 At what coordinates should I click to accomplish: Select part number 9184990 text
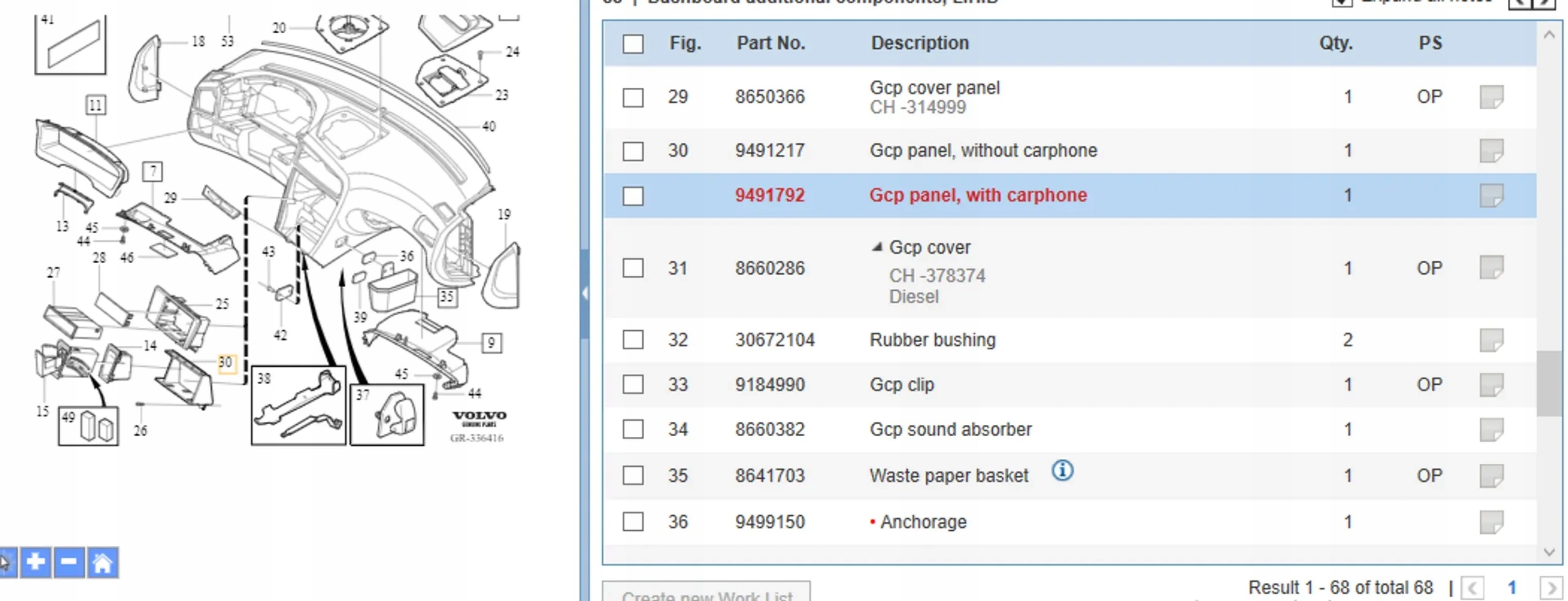click(770, 385)
